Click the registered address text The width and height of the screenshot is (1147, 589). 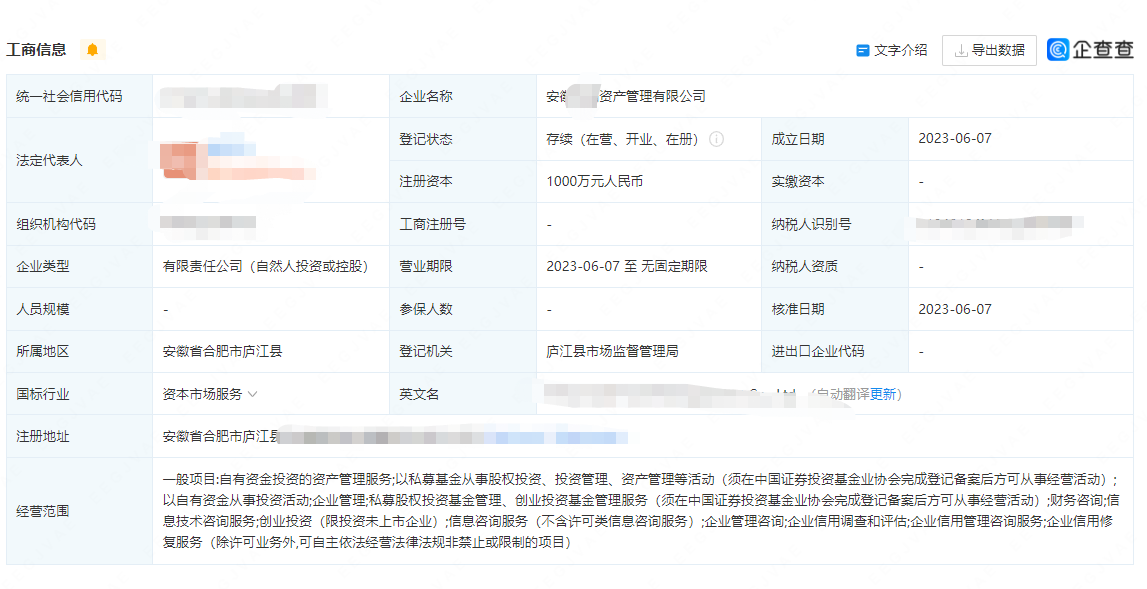pyautogui.click(x=395, y=437)
